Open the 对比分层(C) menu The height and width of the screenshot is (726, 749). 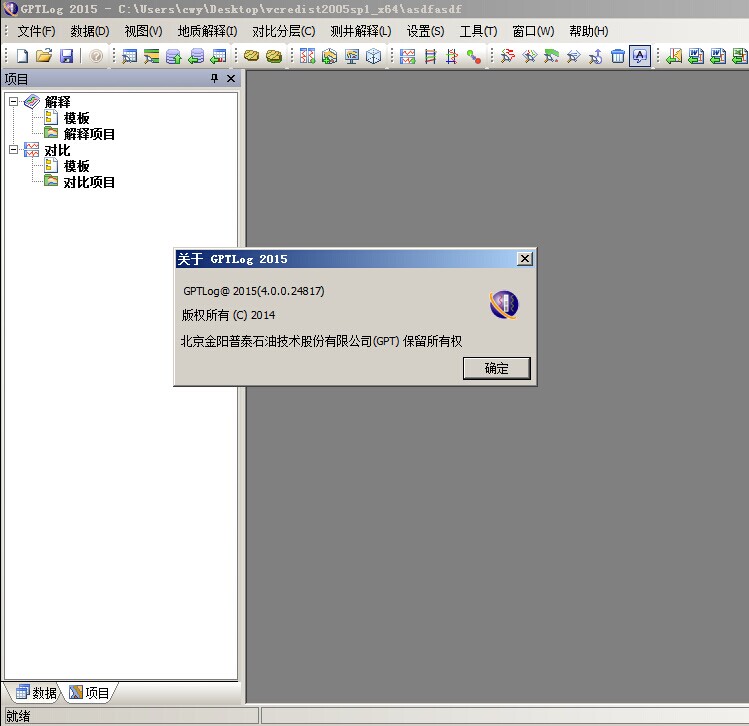(x=284, y=31)
